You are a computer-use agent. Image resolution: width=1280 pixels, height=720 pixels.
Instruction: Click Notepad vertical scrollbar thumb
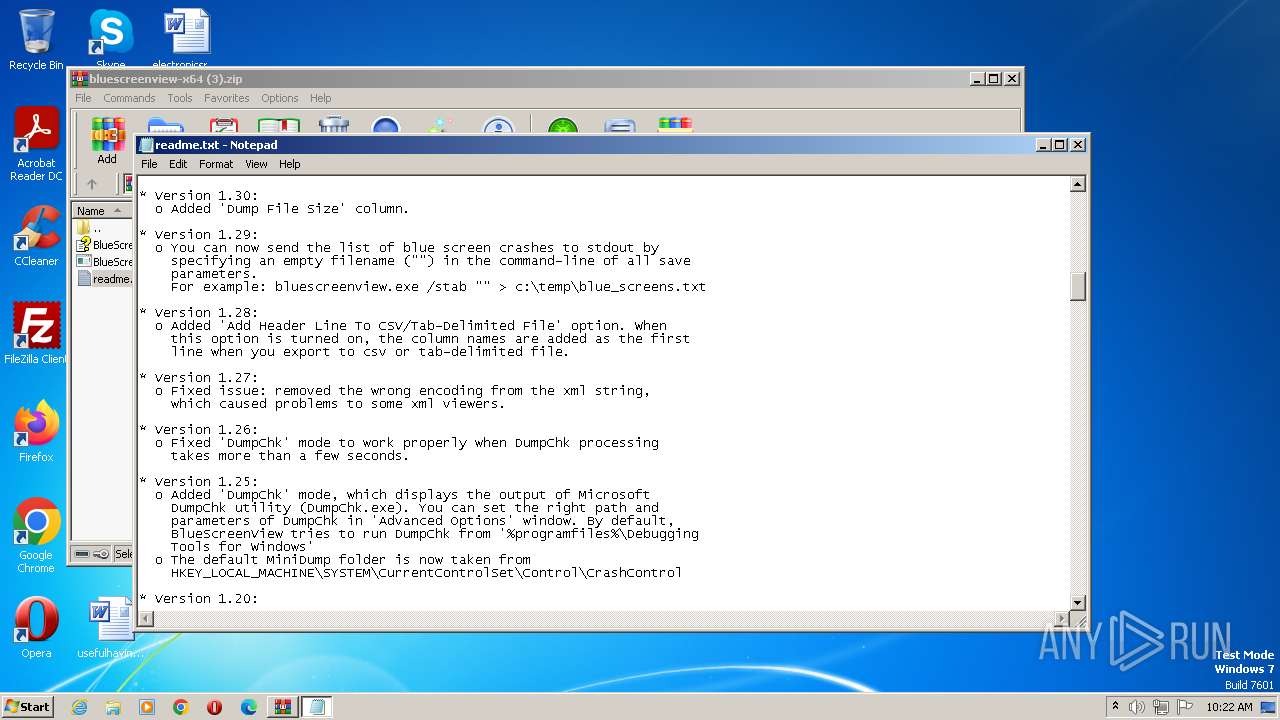(1078, 286)
